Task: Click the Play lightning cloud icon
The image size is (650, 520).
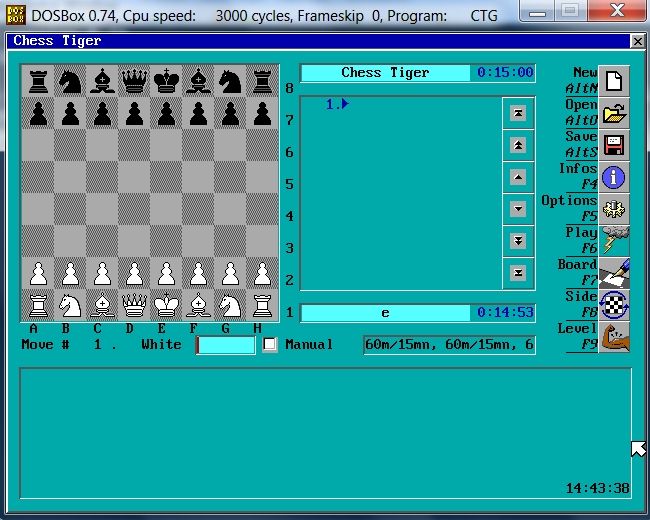Action: (614, 241)
